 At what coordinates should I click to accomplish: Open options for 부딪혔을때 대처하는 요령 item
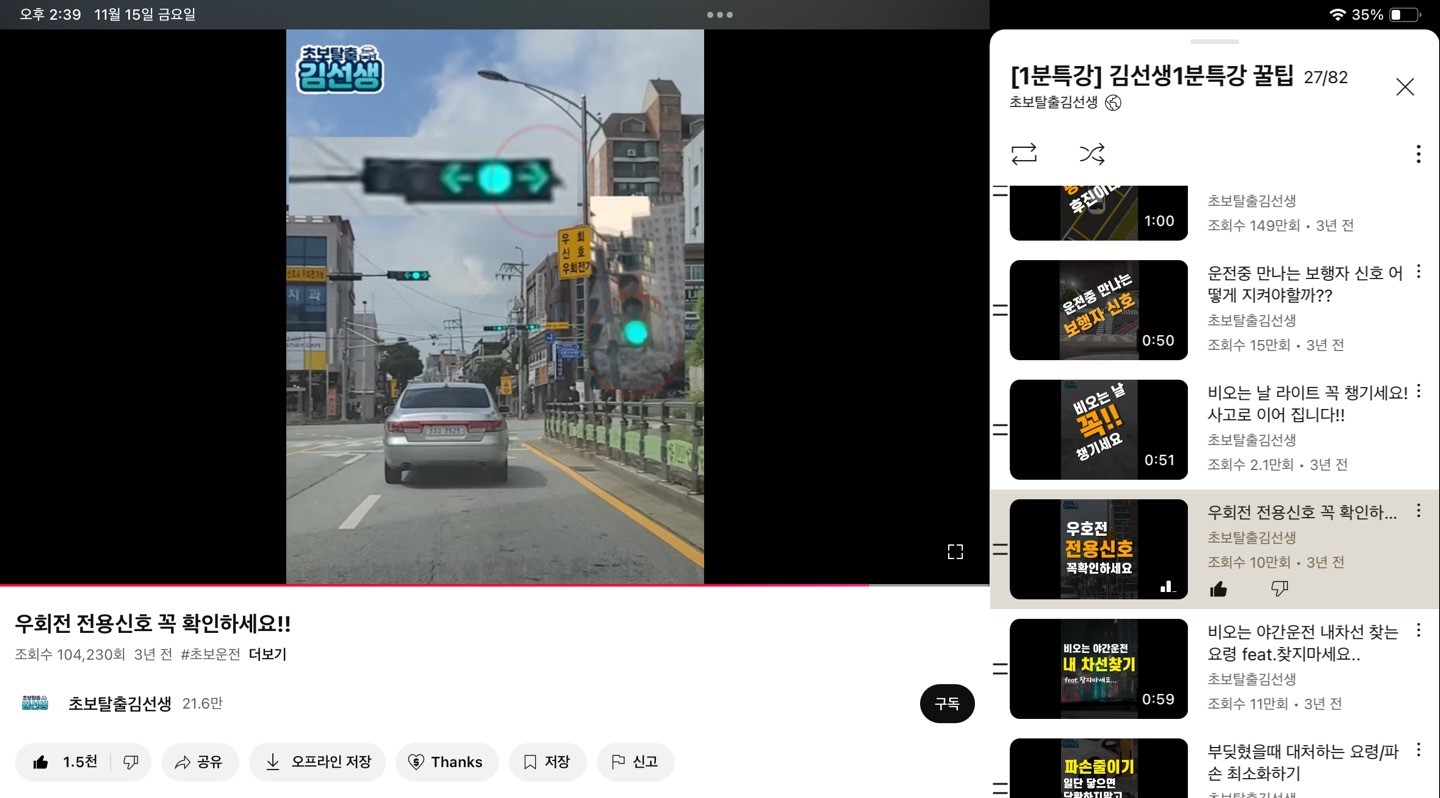coord(1418,750)
